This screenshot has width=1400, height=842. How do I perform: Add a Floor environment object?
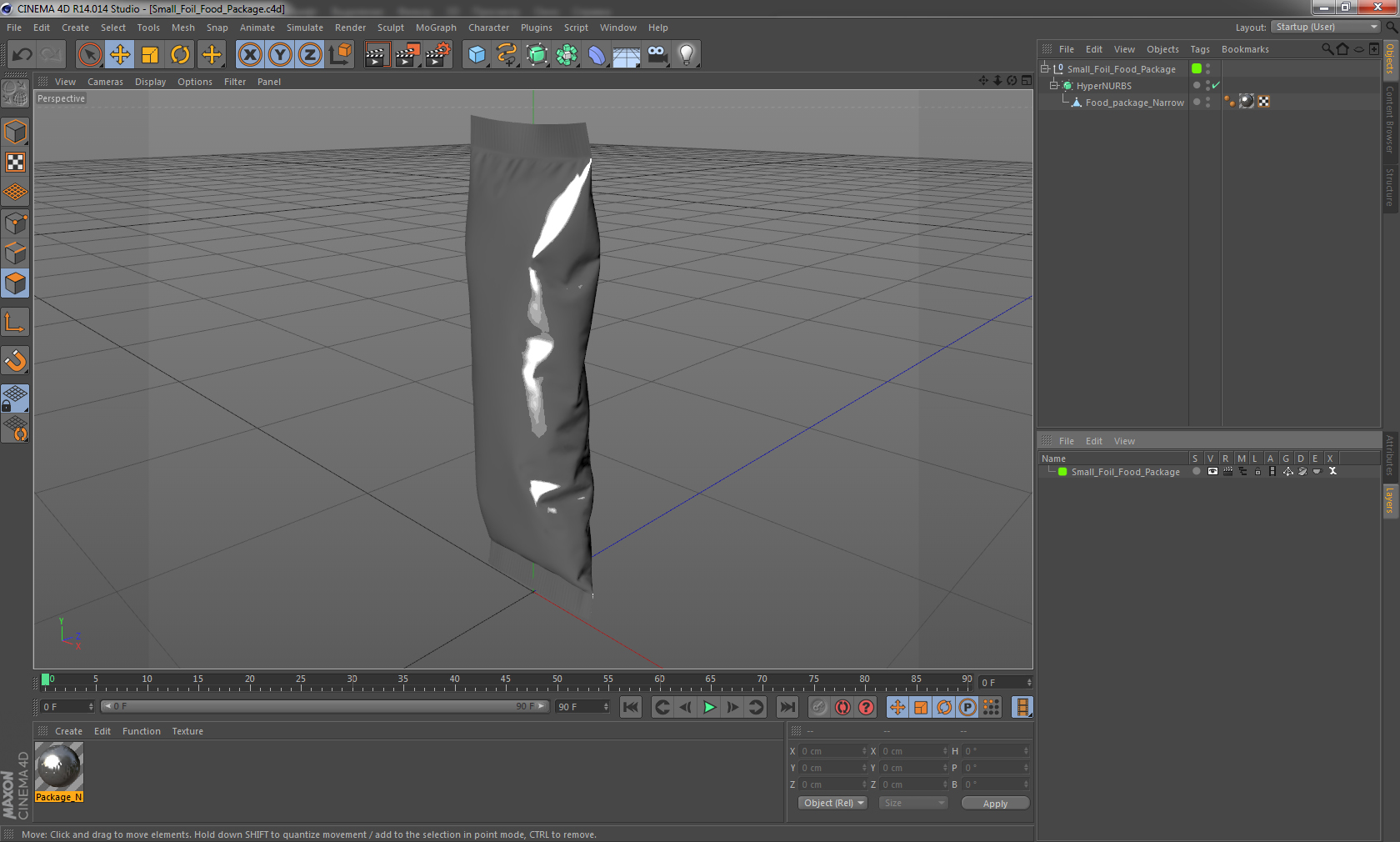(x=627, y=55)
